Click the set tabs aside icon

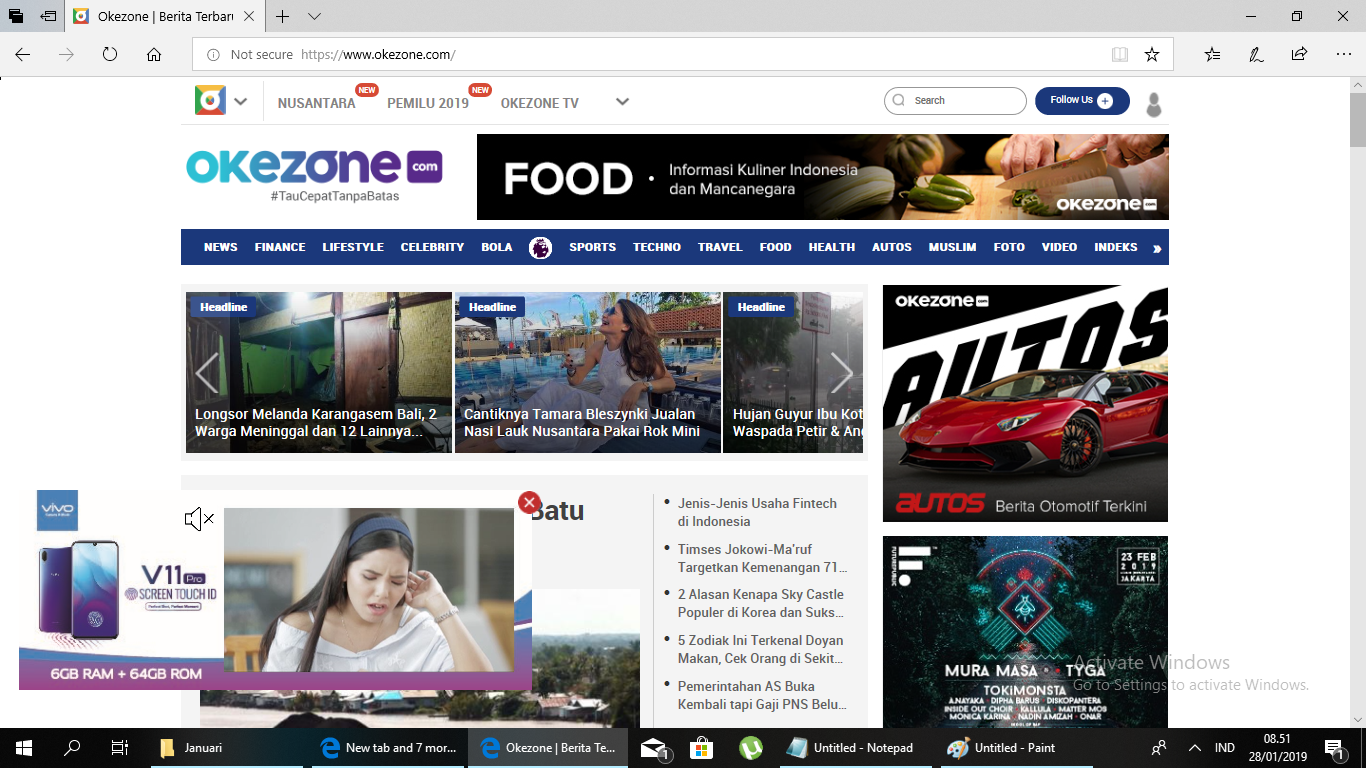coord(48,17)
